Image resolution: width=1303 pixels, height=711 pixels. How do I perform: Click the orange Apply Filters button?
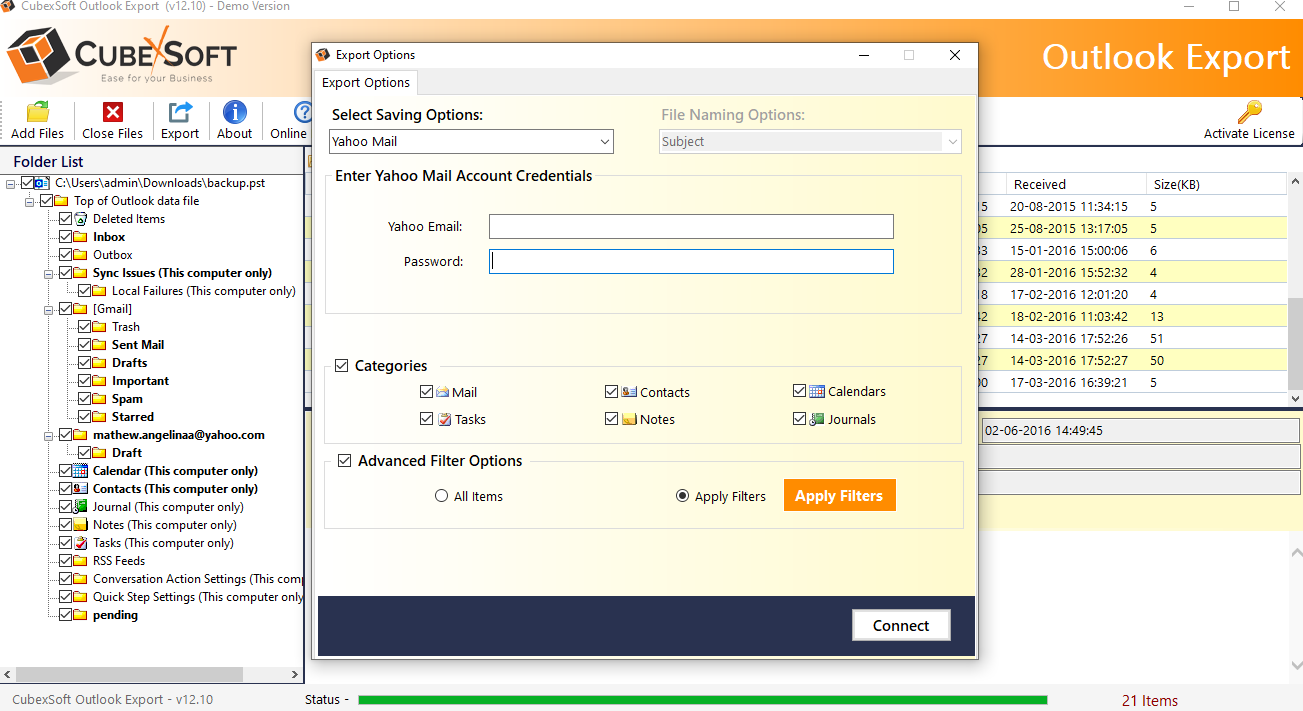(x=839, y=496)
